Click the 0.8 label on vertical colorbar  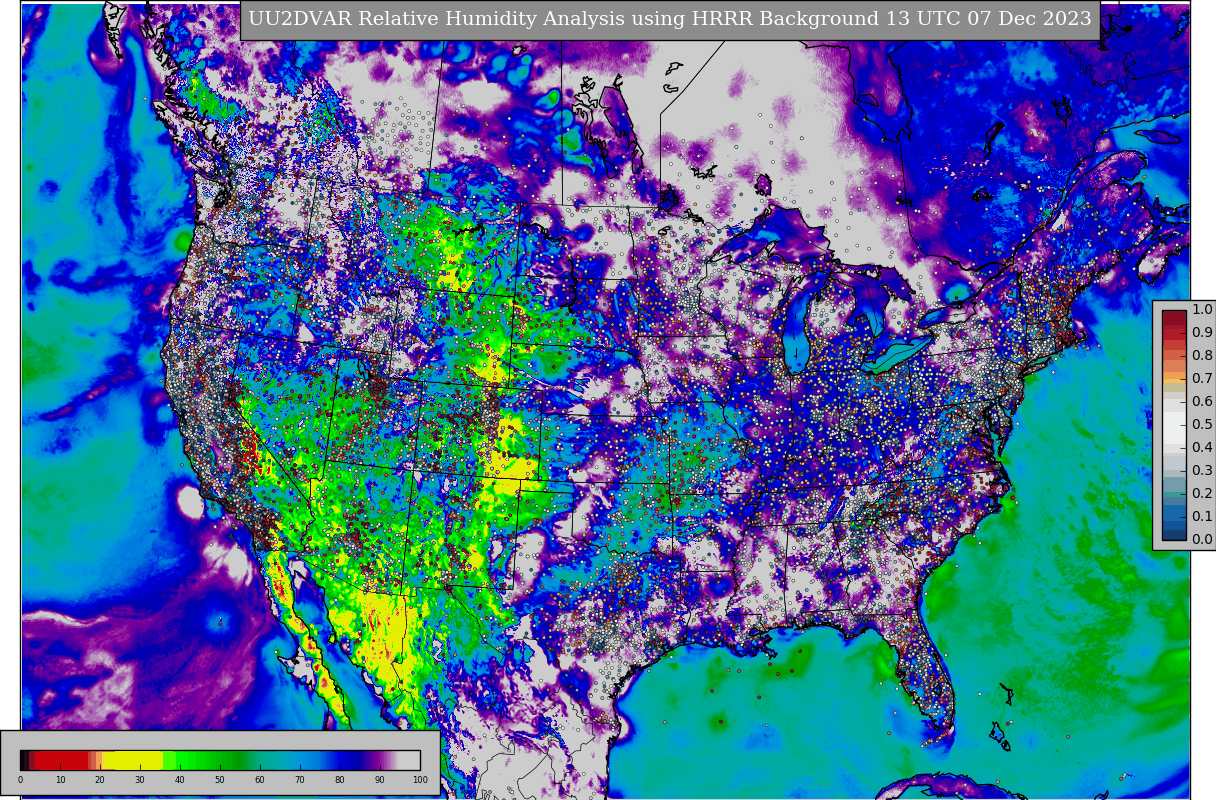tap(1202, 356)
